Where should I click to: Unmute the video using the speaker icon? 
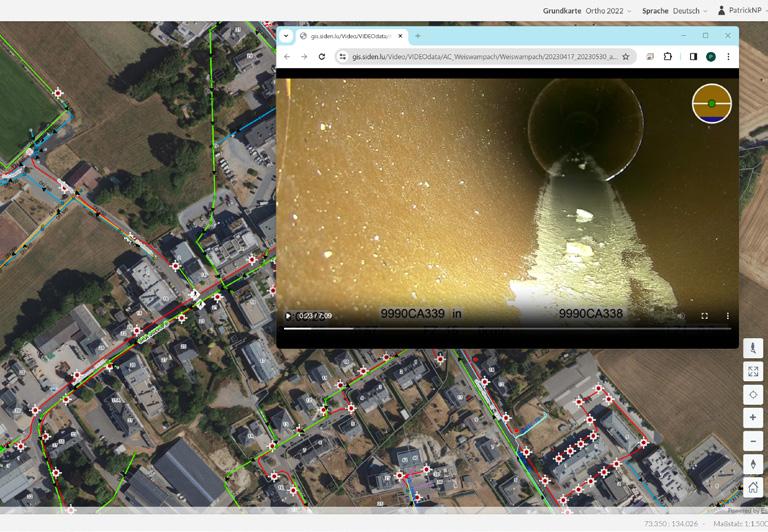[681, 316]
